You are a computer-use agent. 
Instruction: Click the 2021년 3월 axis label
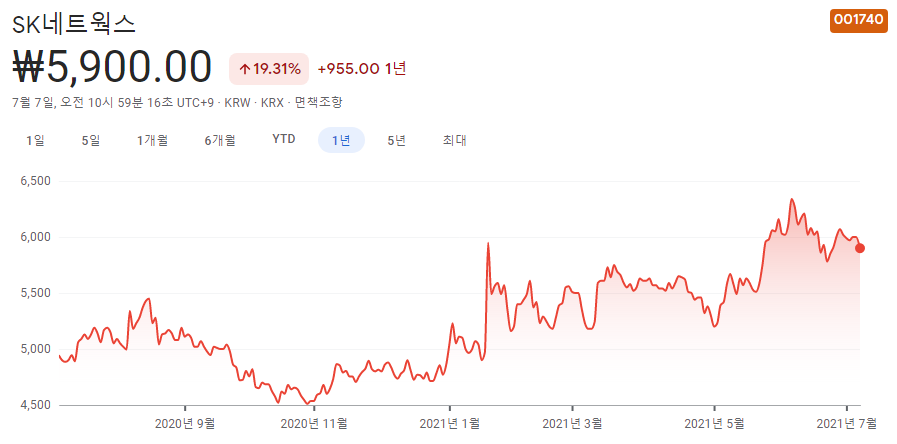click(572, 423)
